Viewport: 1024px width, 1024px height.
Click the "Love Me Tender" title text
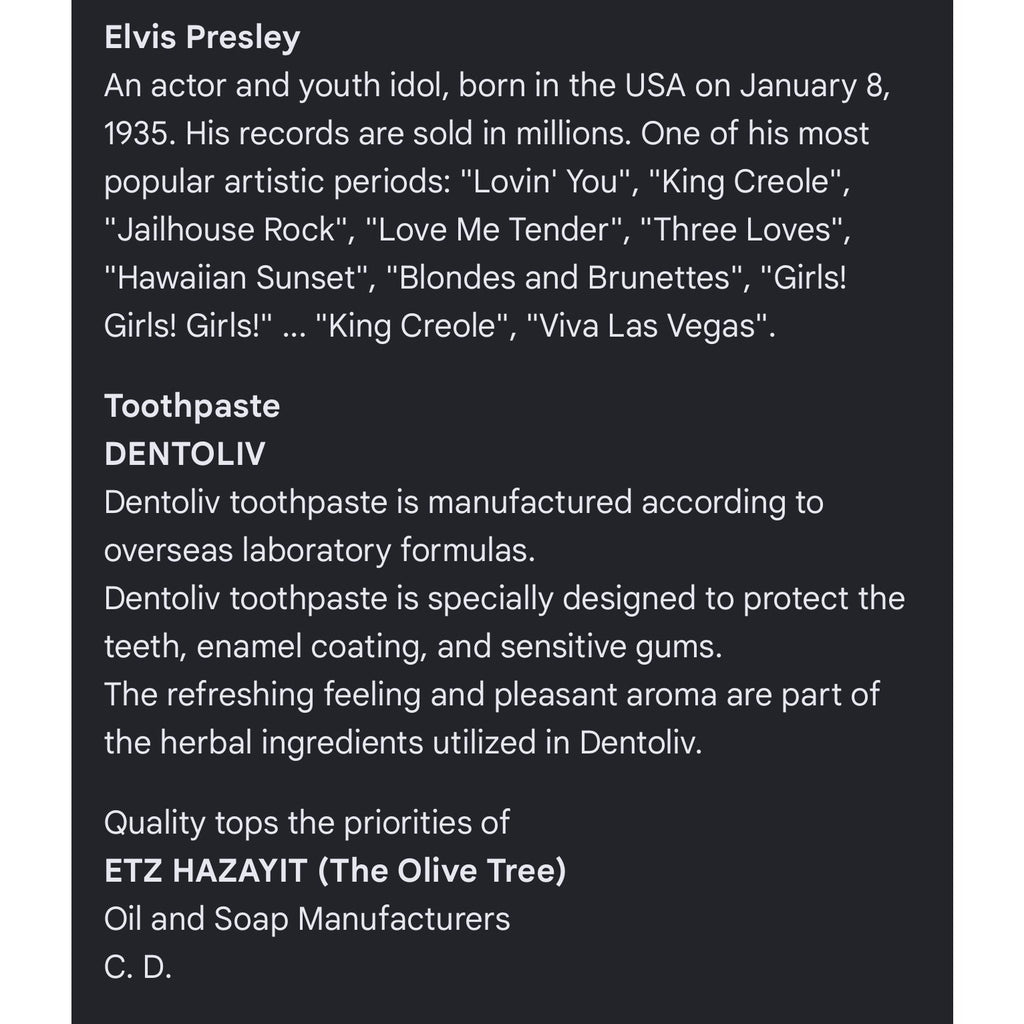point(493,230)
